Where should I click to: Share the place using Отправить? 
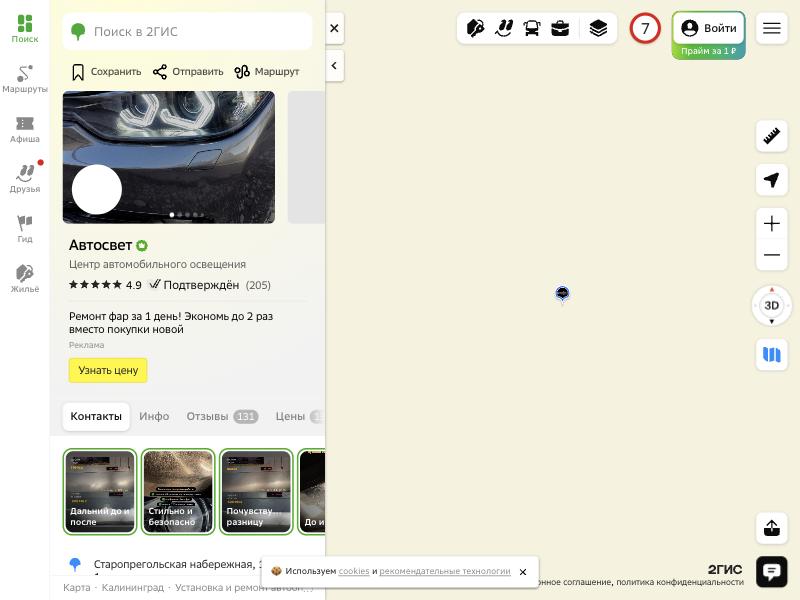click(x=188, y=72)
